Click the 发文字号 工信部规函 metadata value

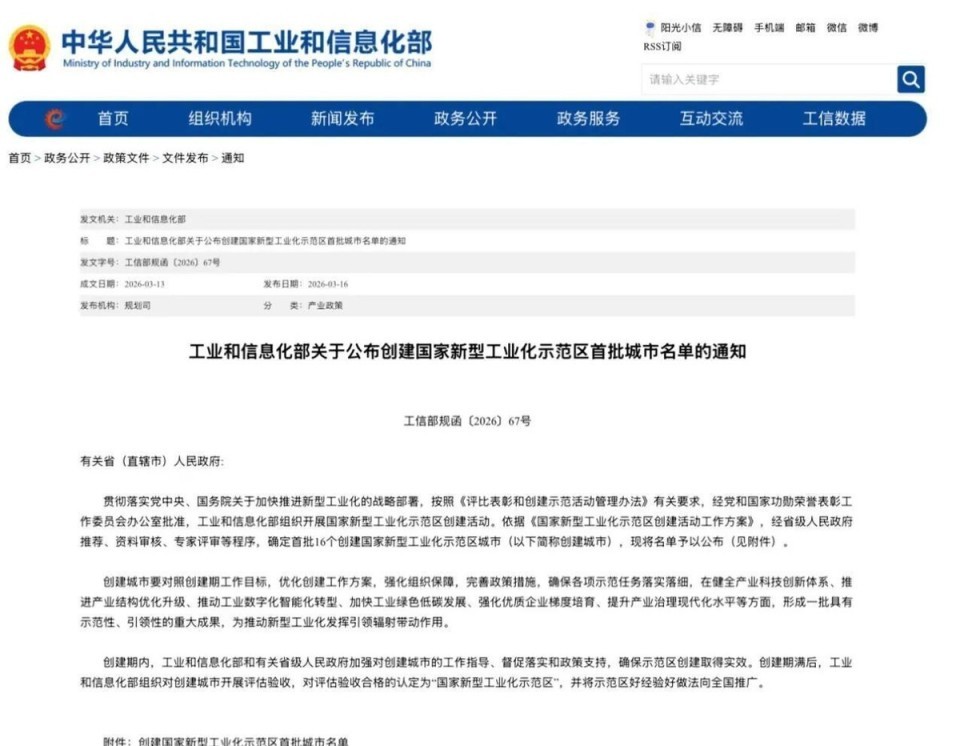(172, 262)
